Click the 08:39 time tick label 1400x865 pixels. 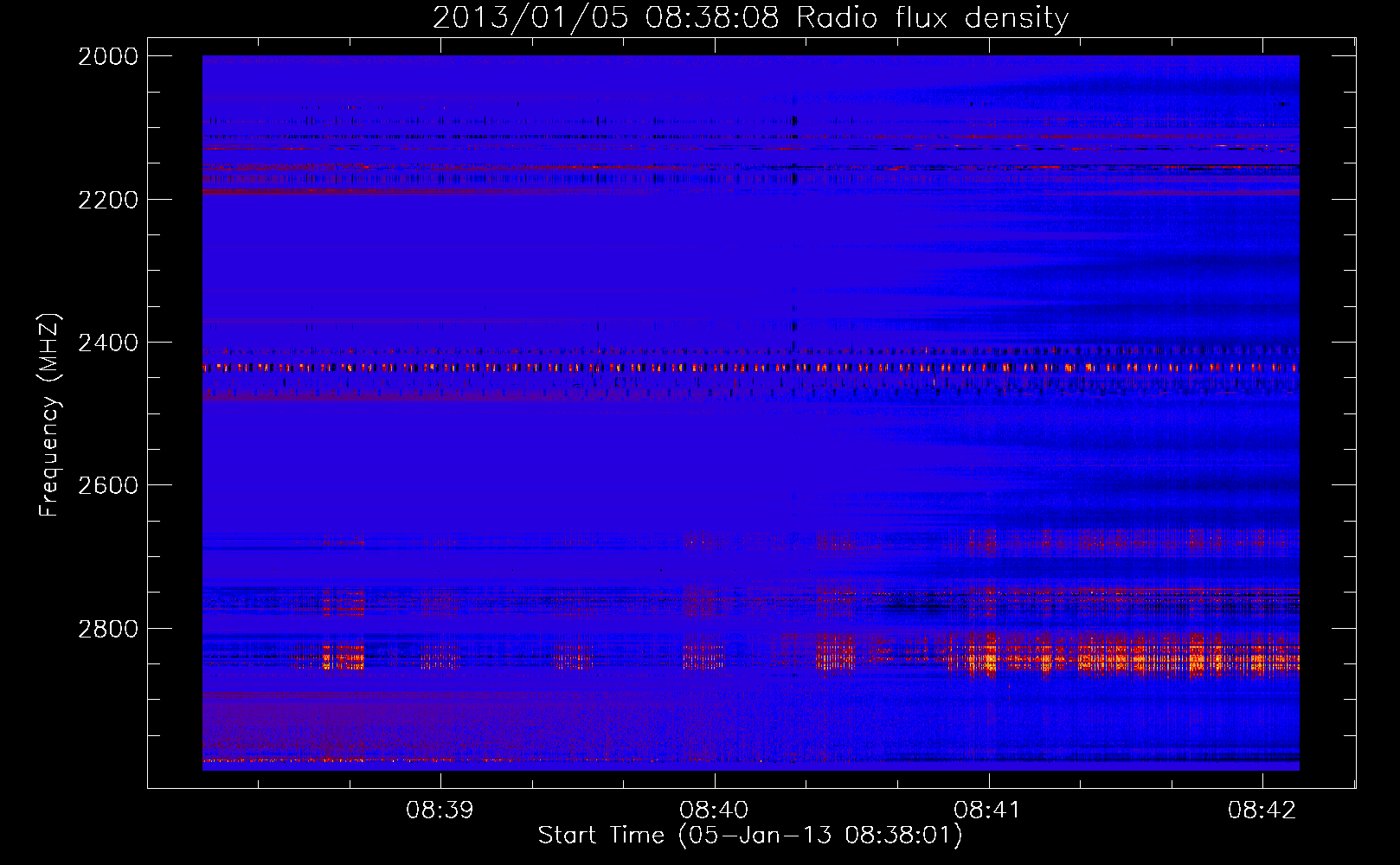click(x=440, y=810)
